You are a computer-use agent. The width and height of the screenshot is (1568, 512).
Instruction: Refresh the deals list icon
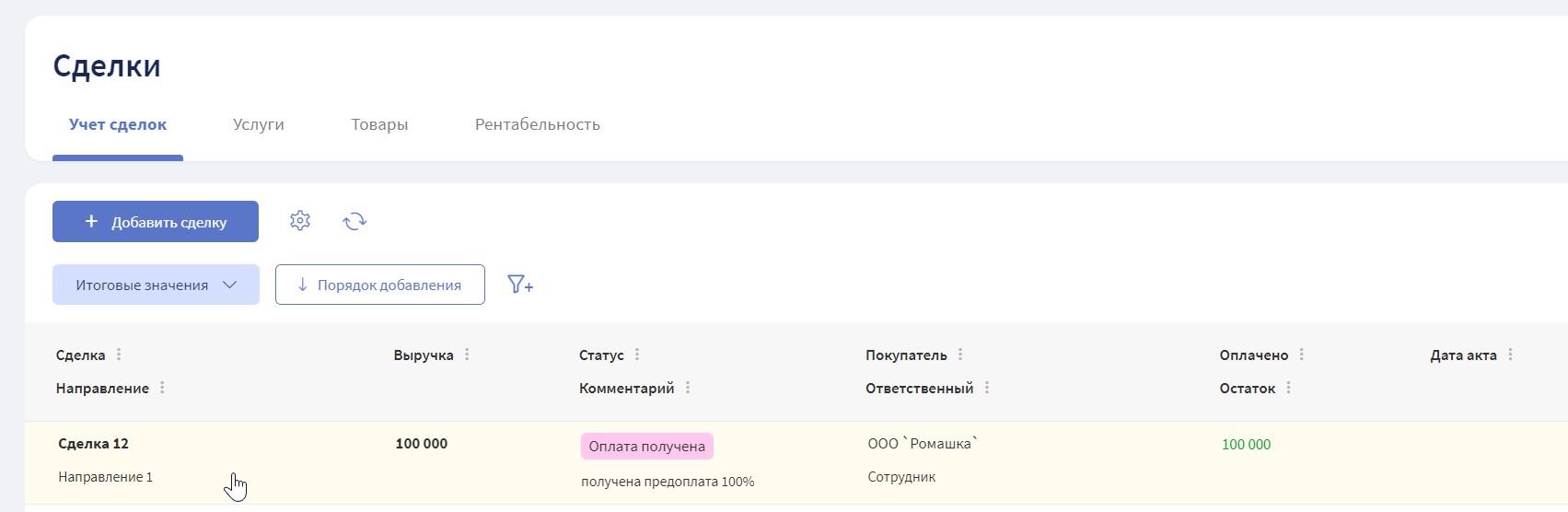354,221
